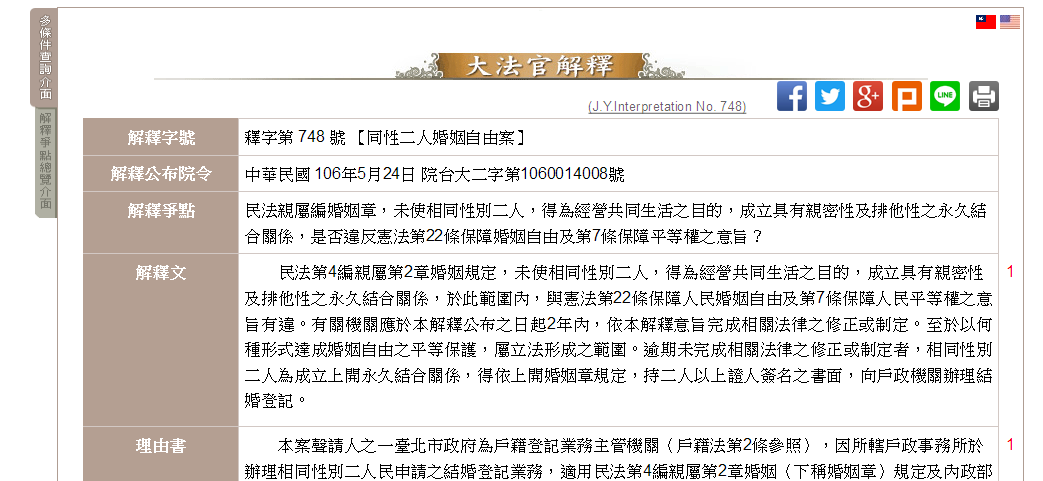Switch the site to Chinese via Taiwan flag

click(986, 22)
